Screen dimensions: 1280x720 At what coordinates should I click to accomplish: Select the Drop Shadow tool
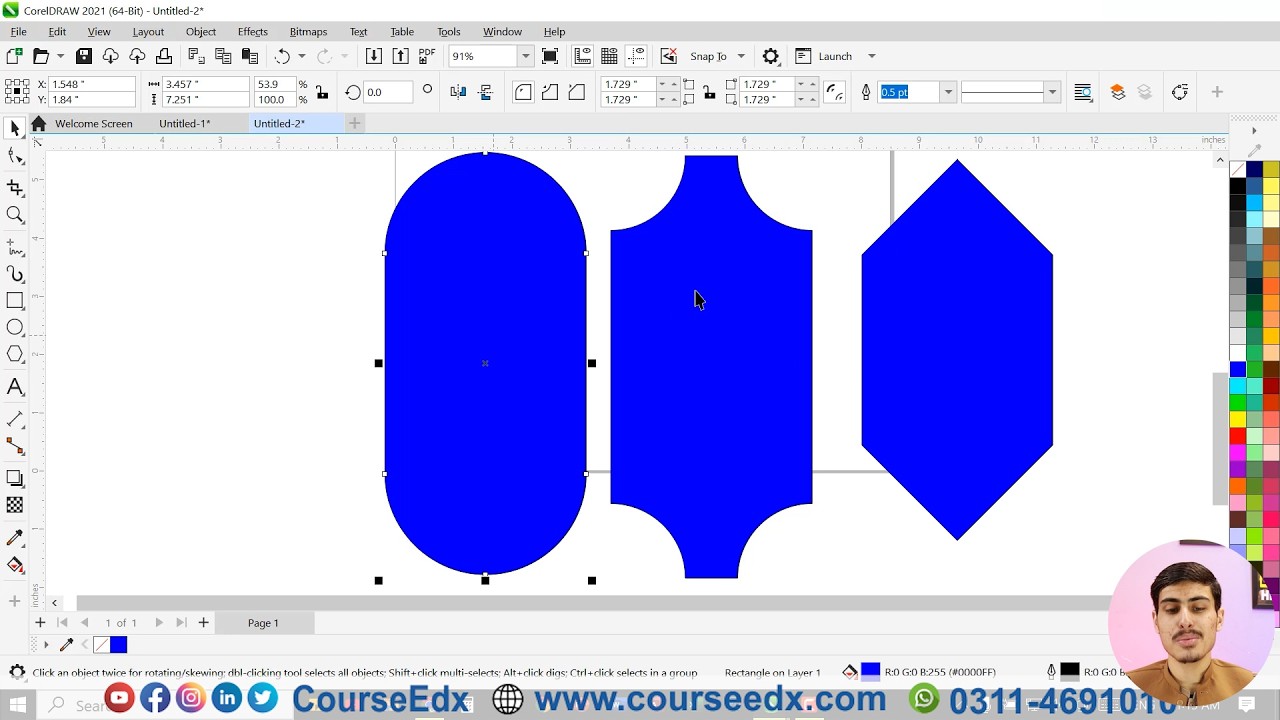[x=15, y=479]
